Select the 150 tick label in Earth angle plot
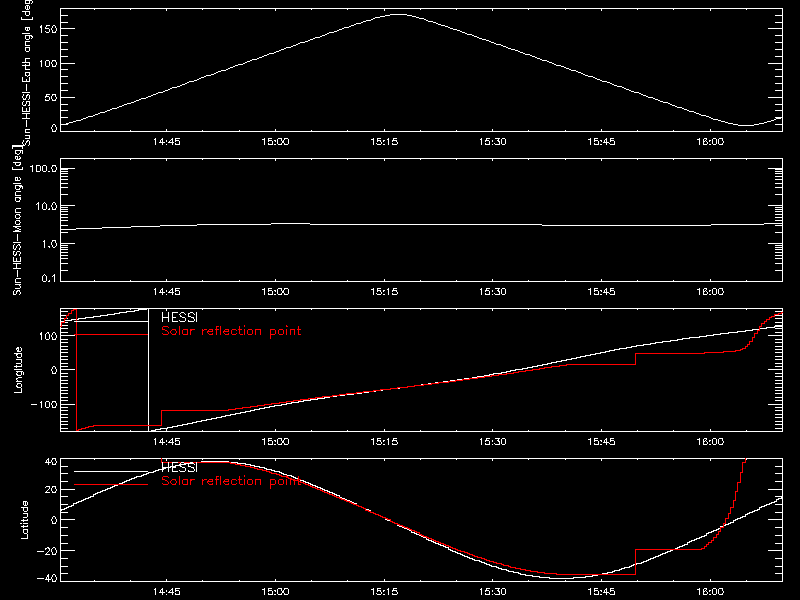This screenshot has width=800, height=600. tap(48, 30)
